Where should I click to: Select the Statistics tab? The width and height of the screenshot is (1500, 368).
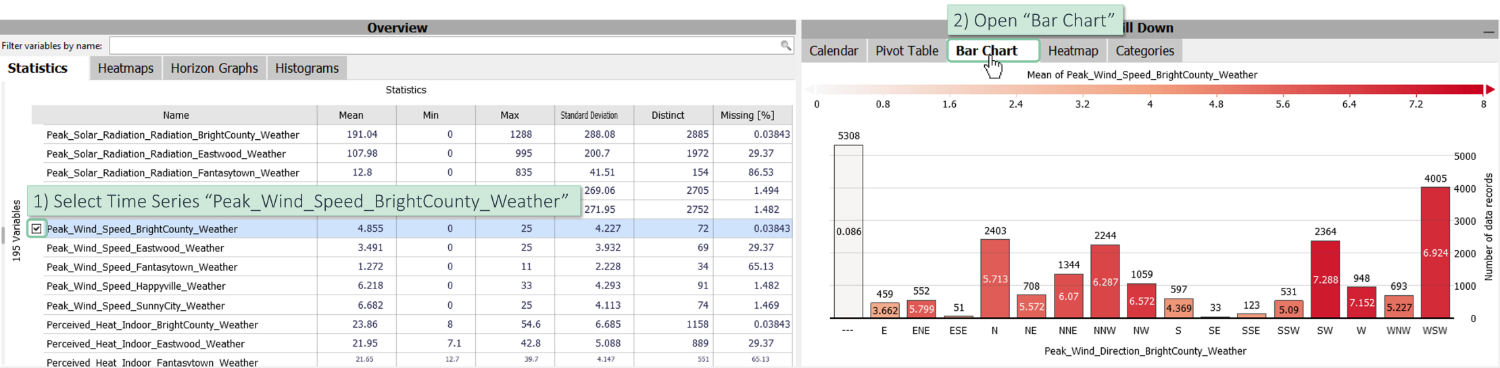click(38, 68)
